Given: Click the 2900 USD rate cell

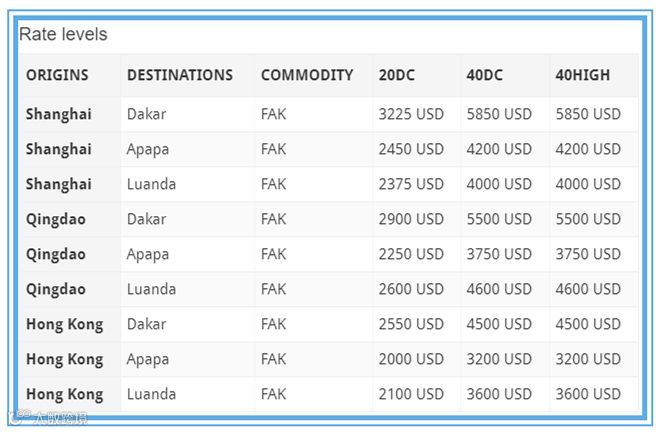Looking at the screenshot, I should 411,219.
